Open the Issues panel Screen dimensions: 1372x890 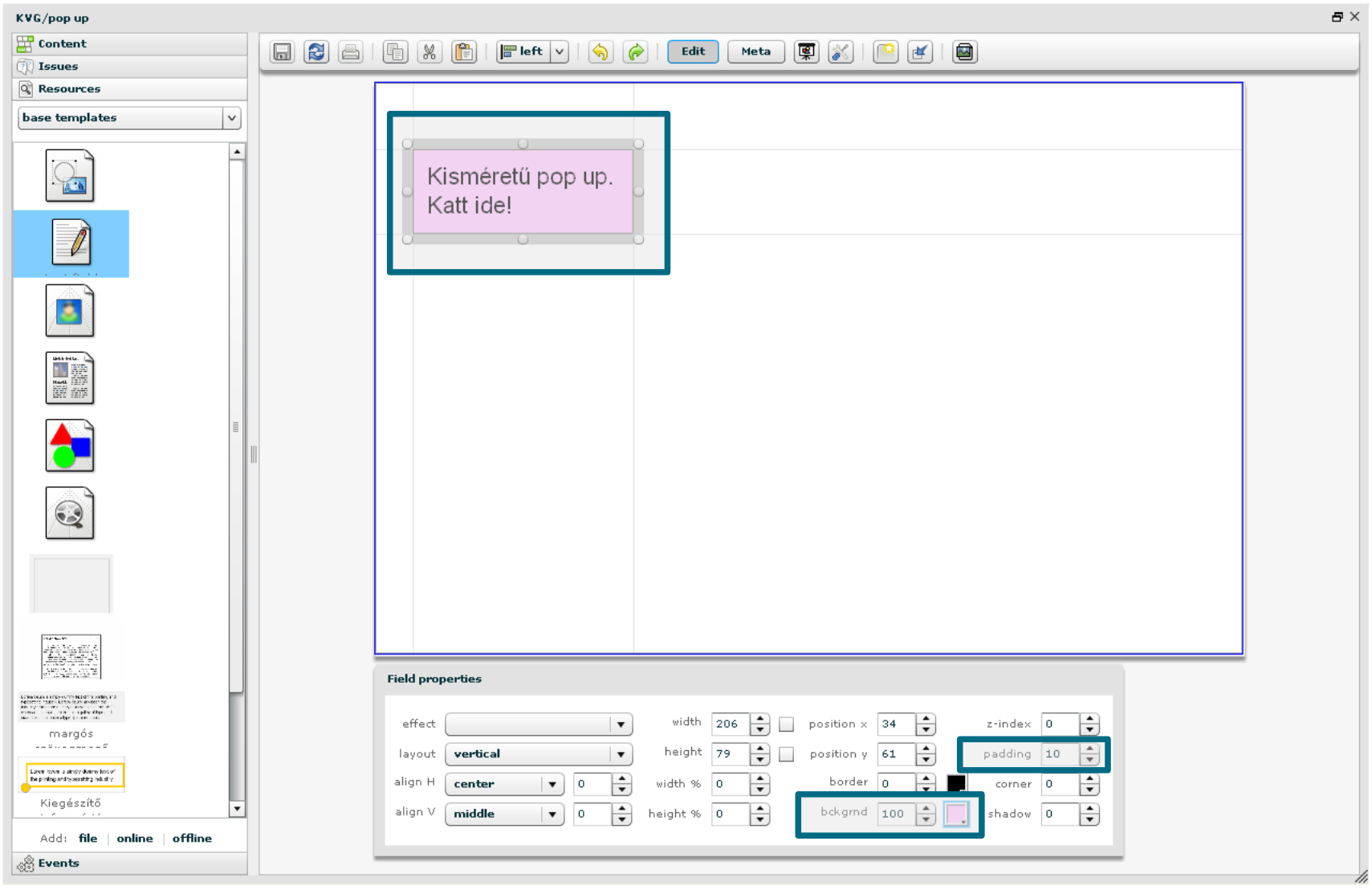(x=58, y=67)
